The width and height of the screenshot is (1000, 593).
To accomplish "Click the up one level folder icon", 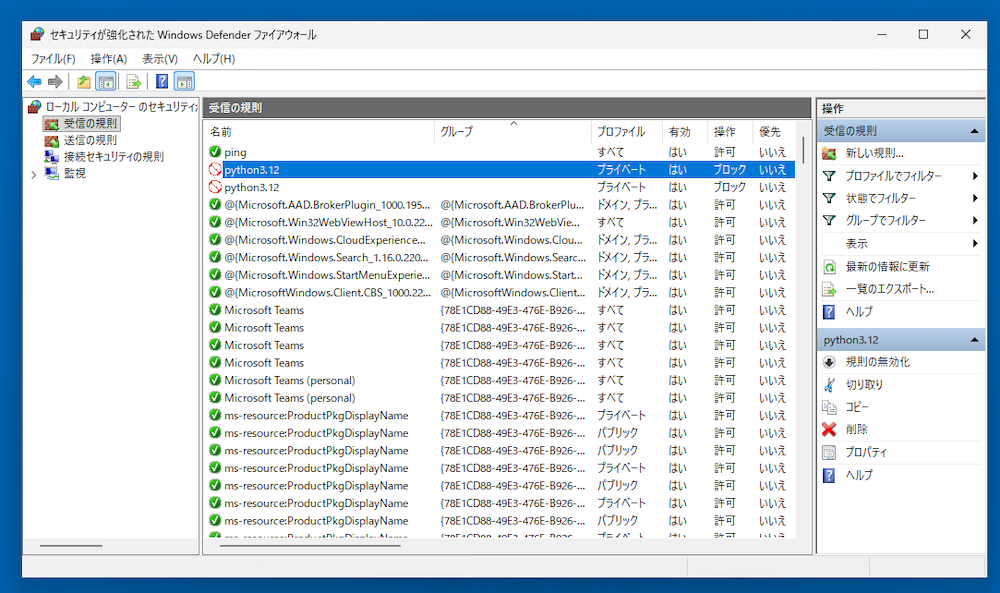I will click(x=84, y=82).
